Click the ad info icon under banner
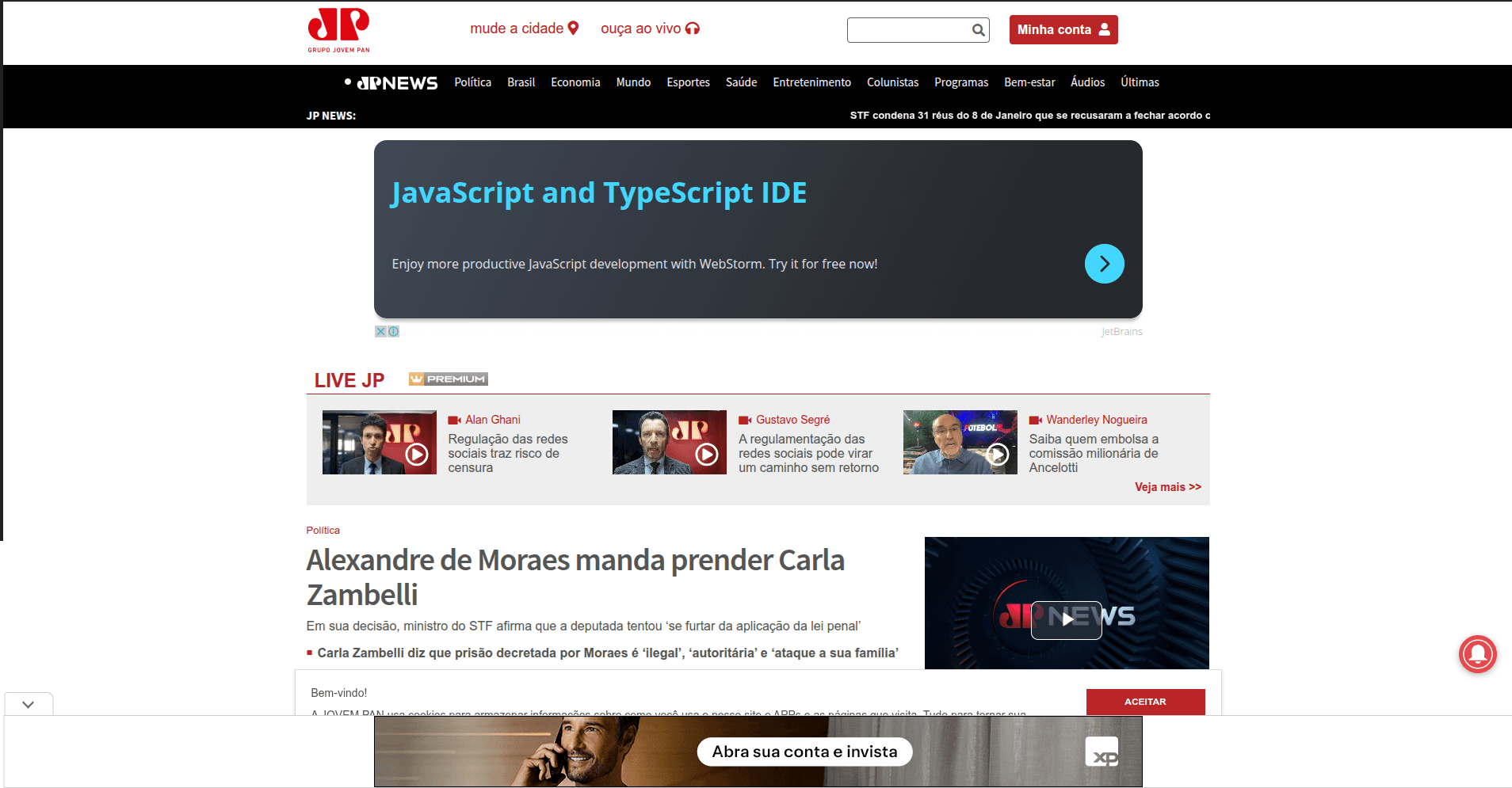Screen dimensions: 1512x788 point(394,332)
